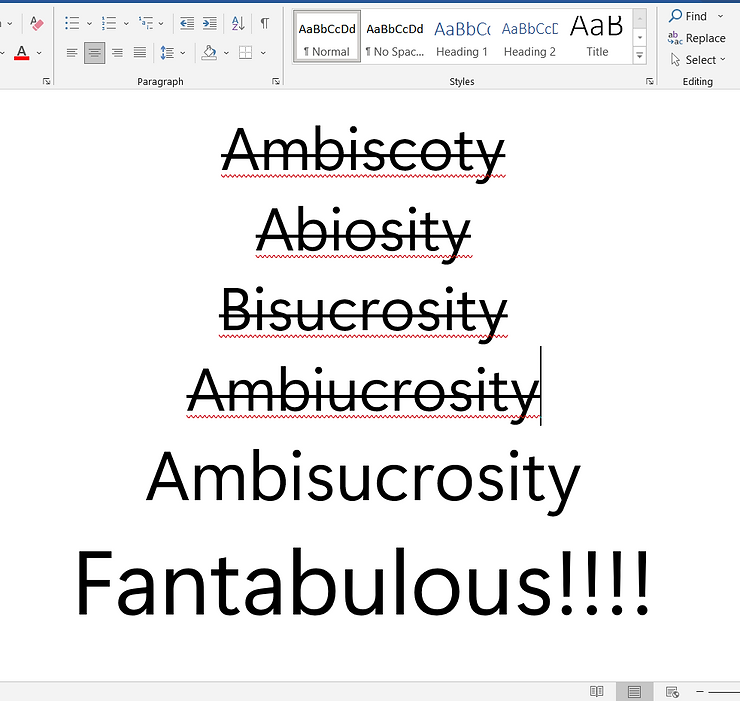Apply Borders to selection
The image size is (740, 701).
coord(245,52)
